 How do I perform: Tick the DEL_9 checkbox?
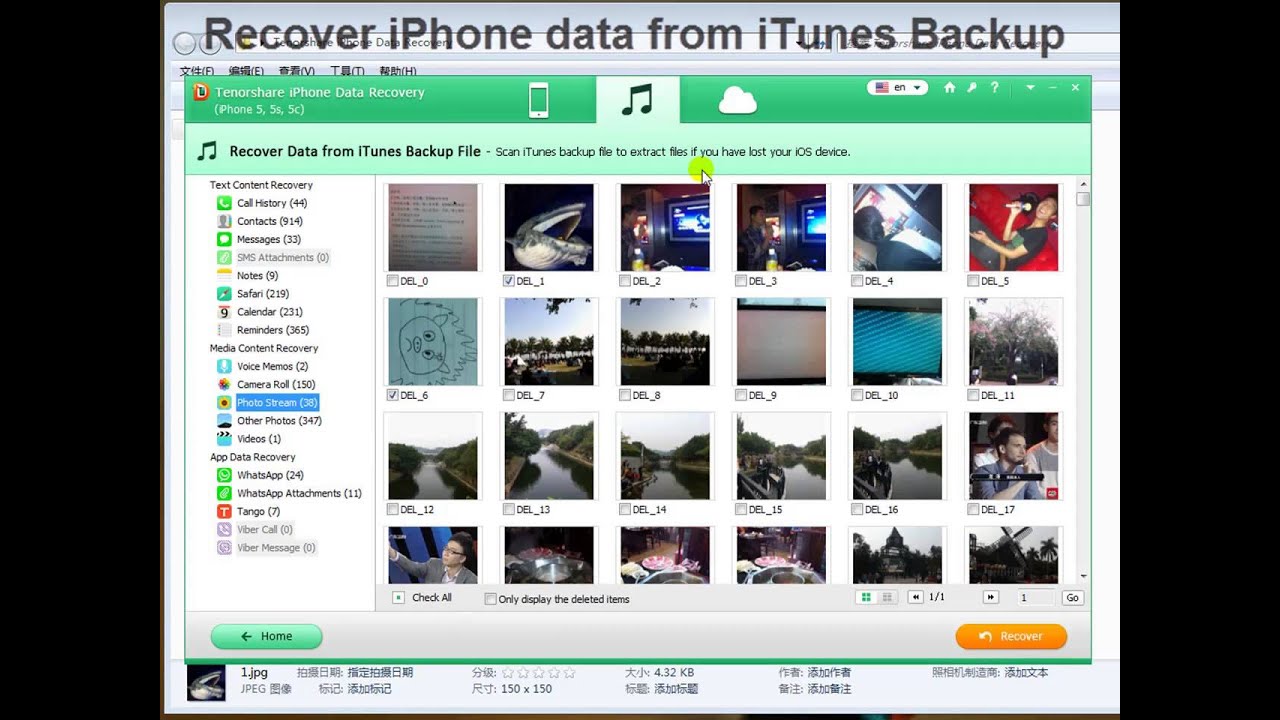coord(741,395)
